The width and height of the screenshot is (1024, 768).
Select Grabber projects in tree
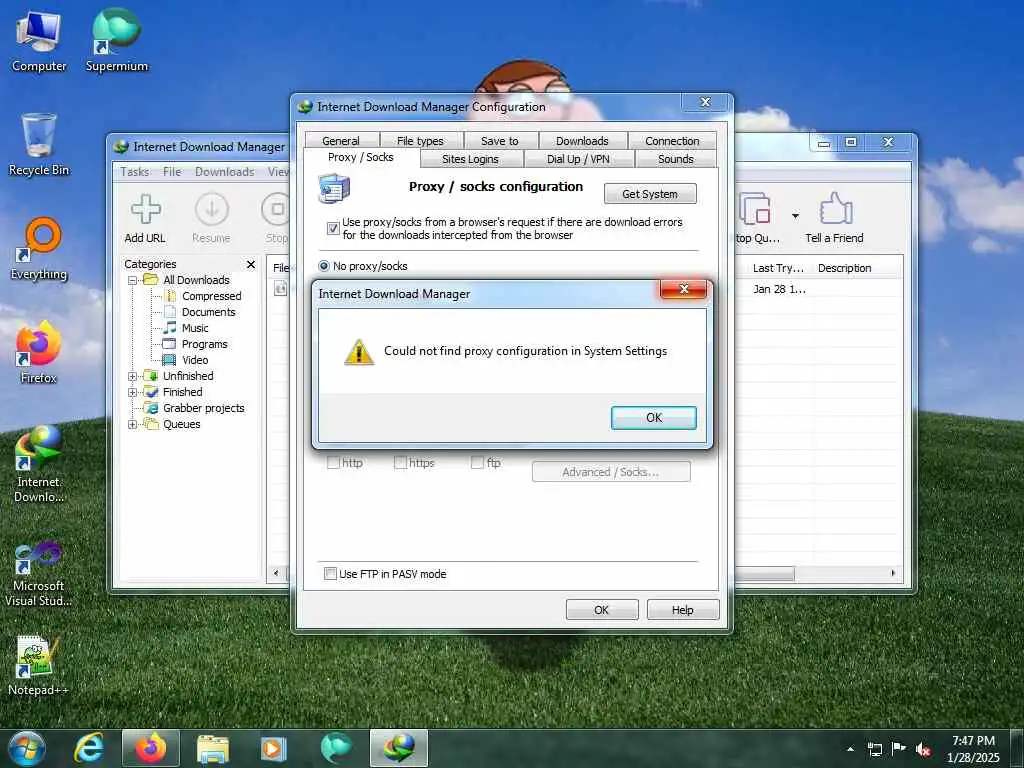click(203, 408)
